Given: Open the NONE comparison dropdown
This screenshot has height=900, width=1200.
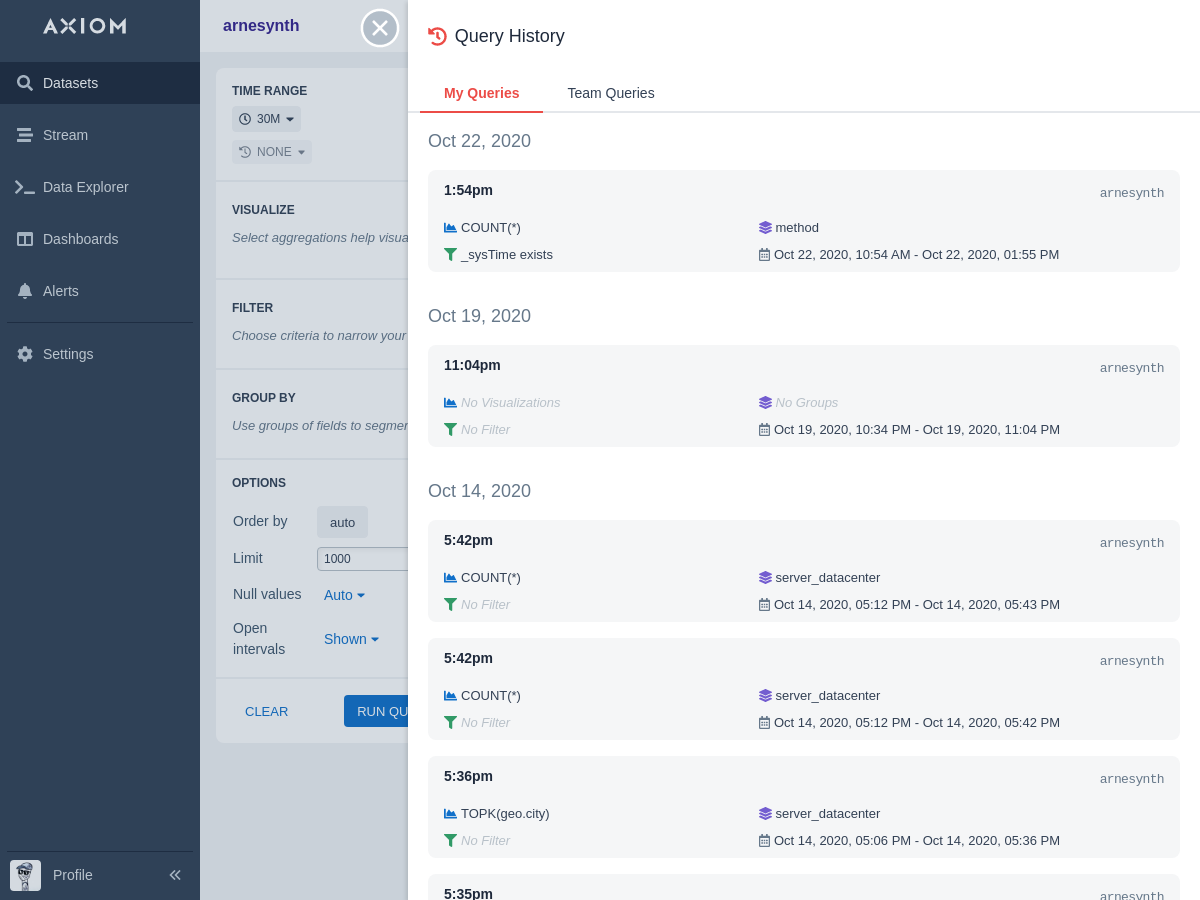Looking at the screenshot, I should tap(272, 152).
